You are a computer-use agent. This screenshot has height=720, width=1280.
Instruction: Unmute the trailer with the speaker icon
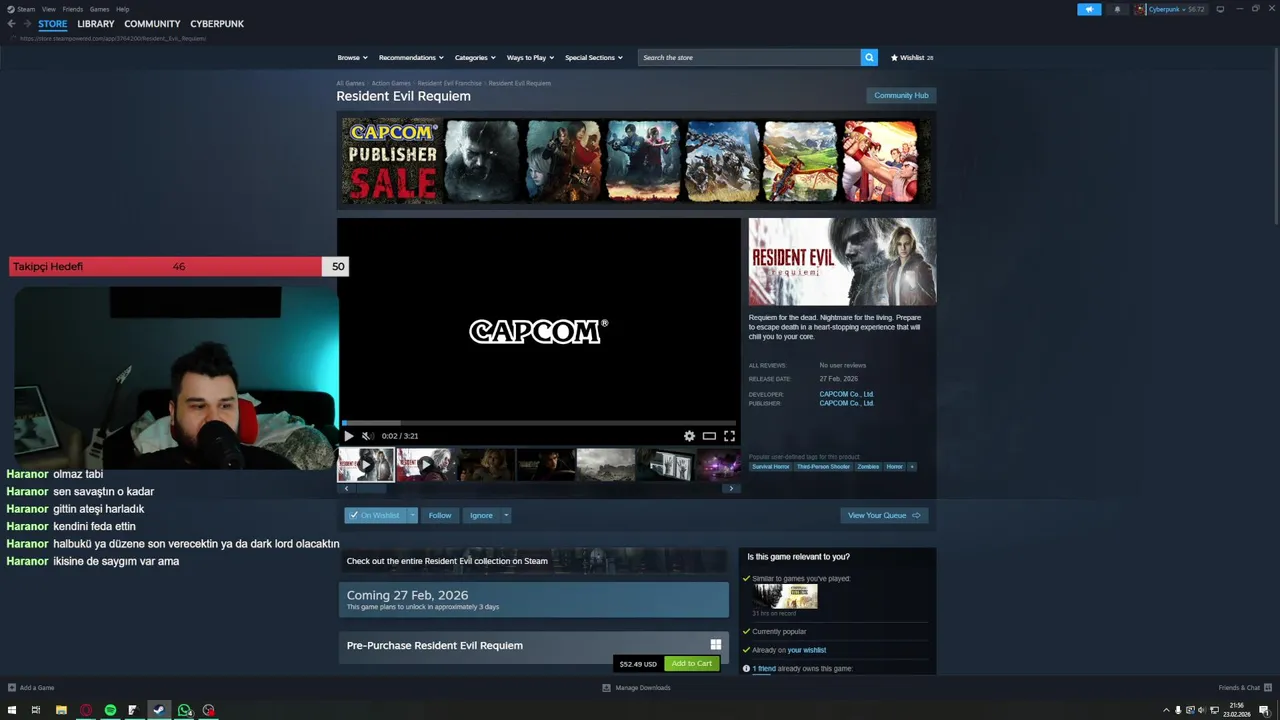(366, 436)
